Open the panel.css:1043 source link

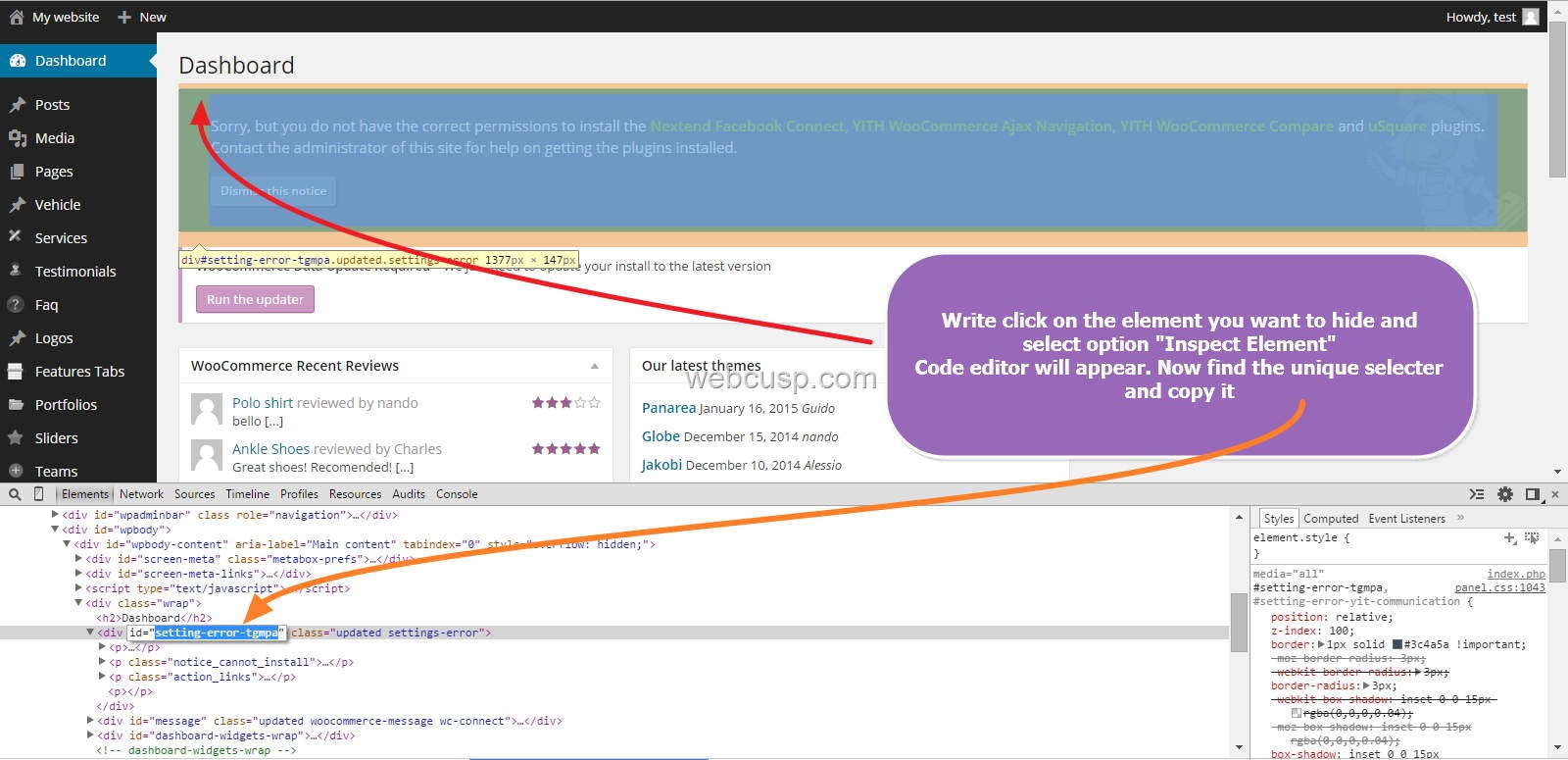pos(1499,587)
